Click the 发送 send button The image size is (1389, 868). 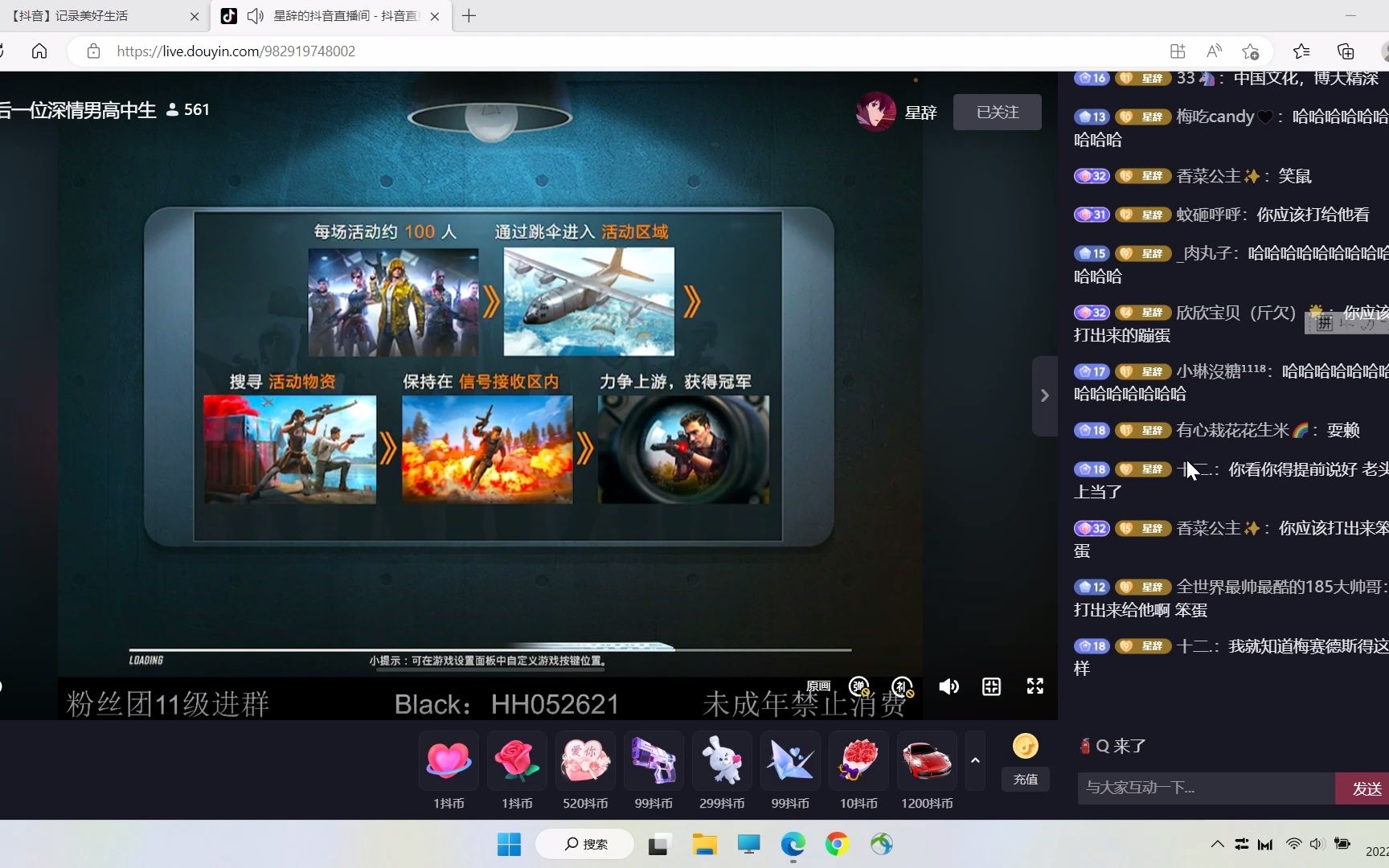click(x=1363, y=788)
